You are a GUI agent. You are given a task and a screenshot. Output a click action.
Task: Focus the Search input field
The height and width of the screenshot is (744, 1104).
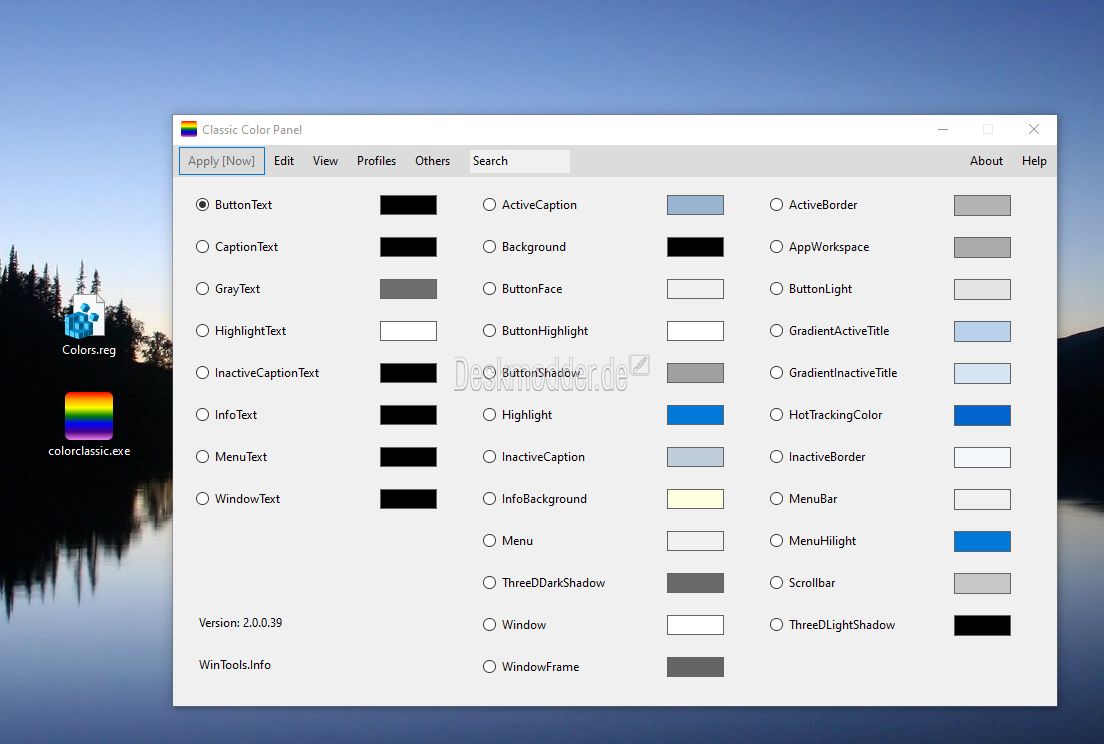click(x=520, y=160)
